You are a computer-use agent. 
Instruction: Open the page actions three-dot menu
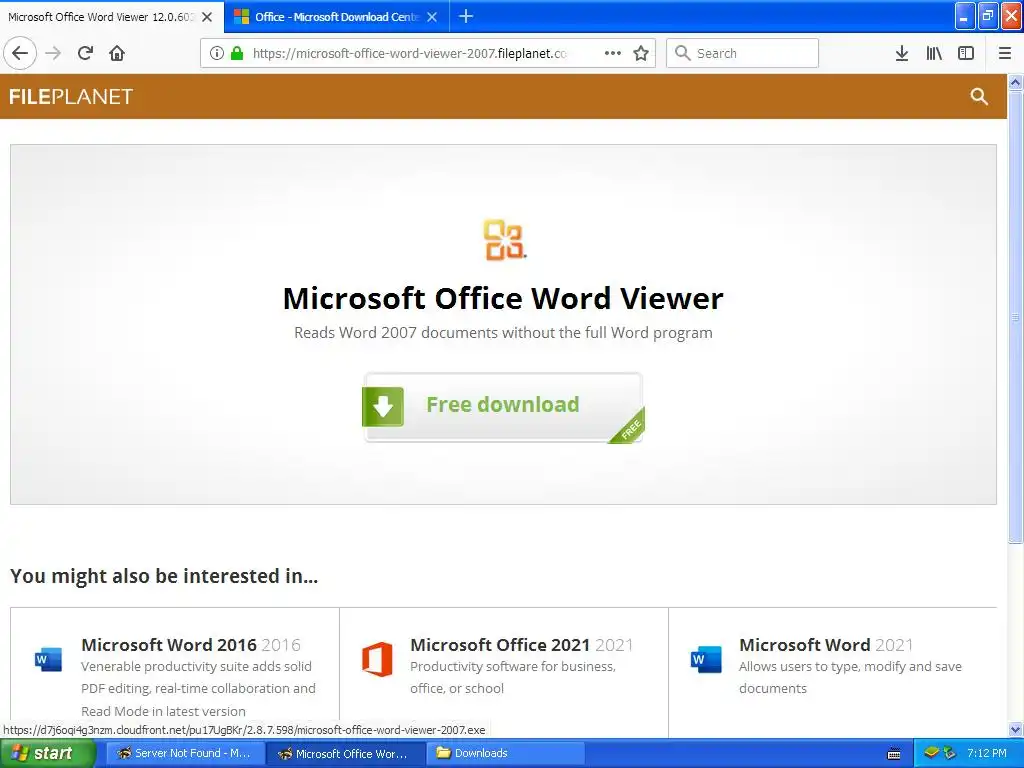pos(613,54)
